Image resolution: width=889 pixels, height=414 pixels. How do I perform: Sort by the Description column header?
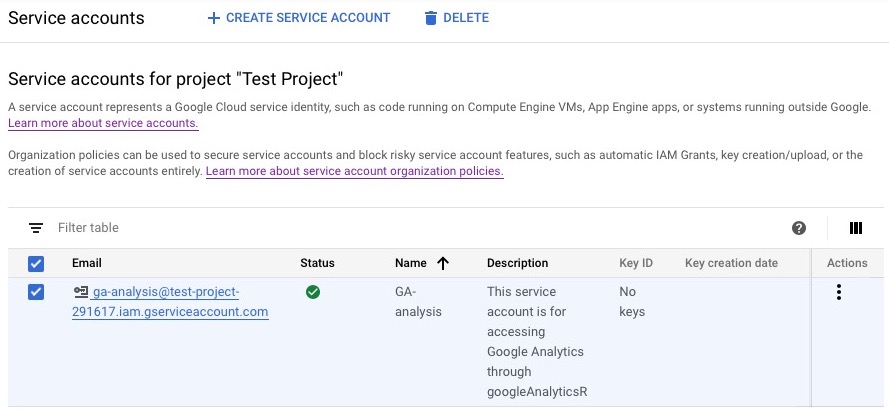[x=517, y=263]
